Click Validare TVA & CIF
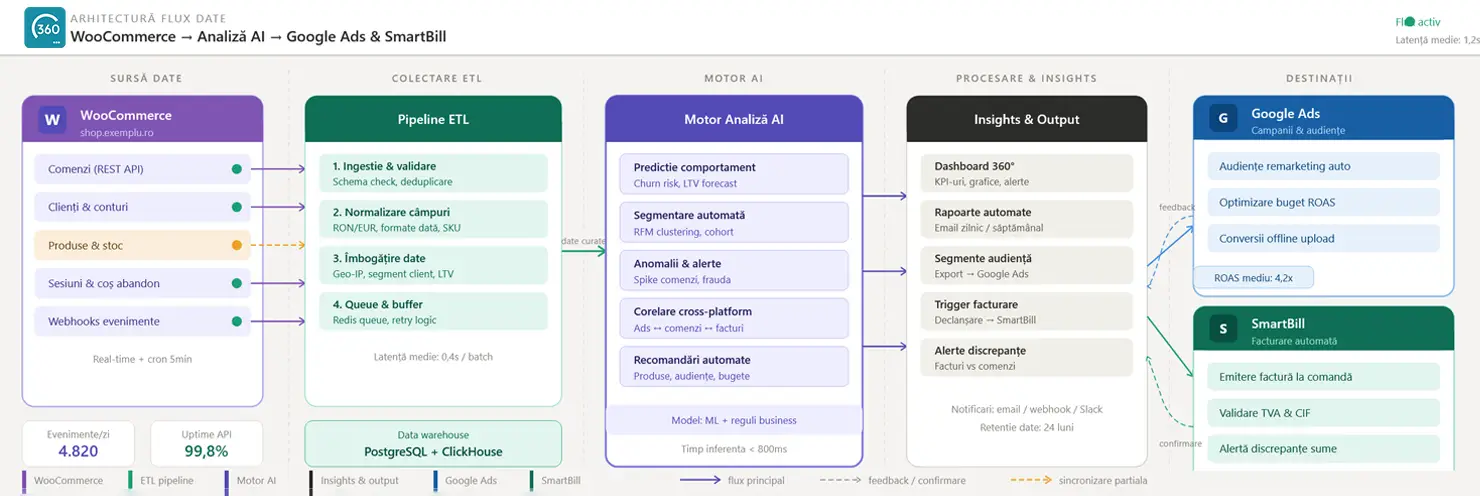Viewport: 1480px width, 496px height. click(x=1323, y=413)
